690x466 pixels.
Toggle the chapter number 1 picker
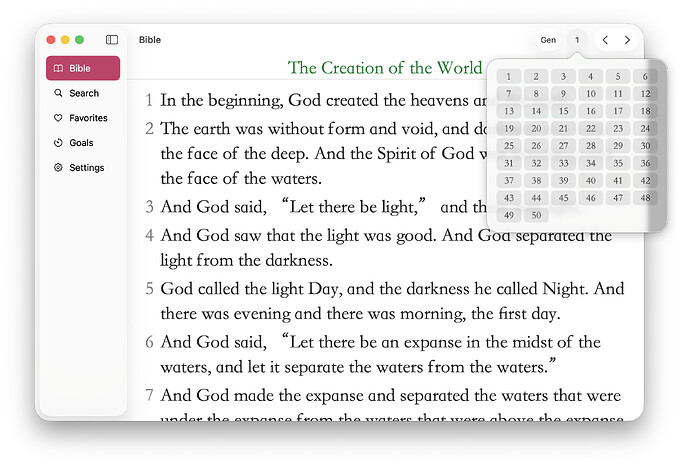pos(577,40)
